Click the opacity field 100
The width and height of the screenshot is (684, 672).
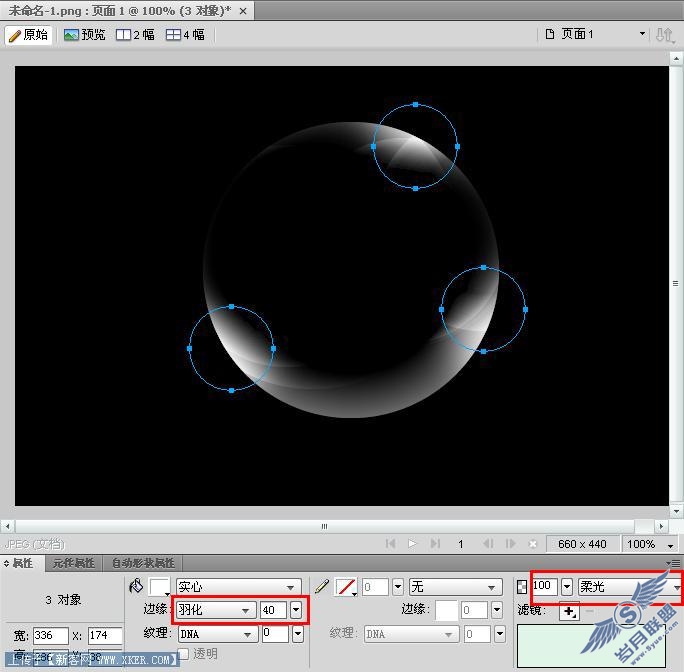(544, 586)
